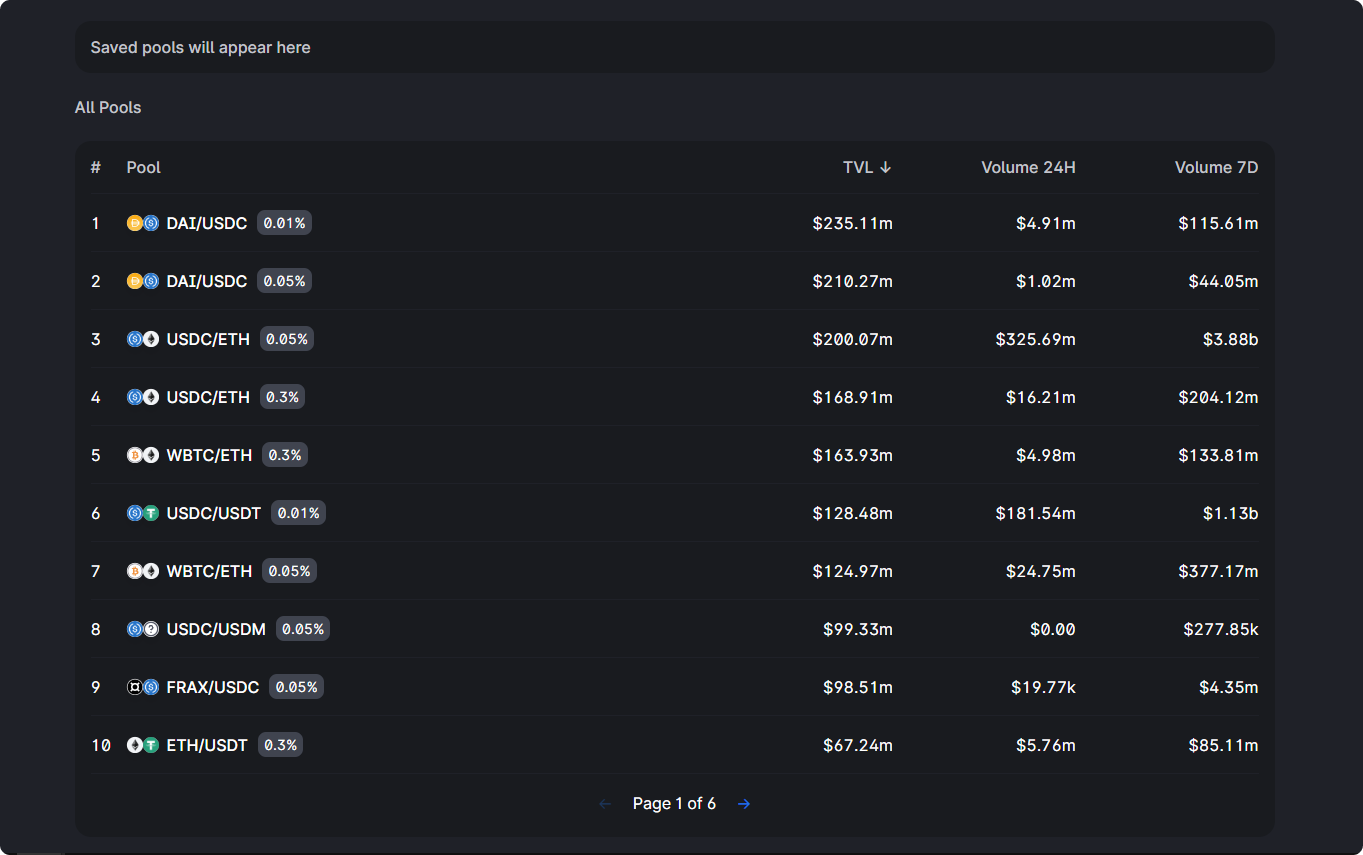Click the previous page left arrow

pyautogui.click(x=604, y=804)
